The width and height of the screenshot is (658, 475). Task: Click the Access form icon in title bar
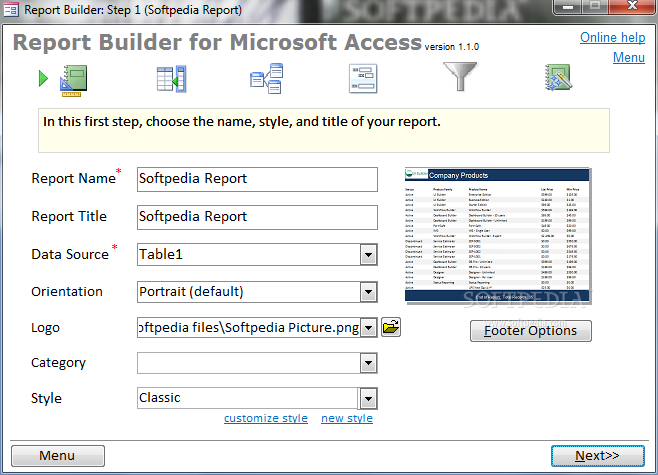pos(11,9)
